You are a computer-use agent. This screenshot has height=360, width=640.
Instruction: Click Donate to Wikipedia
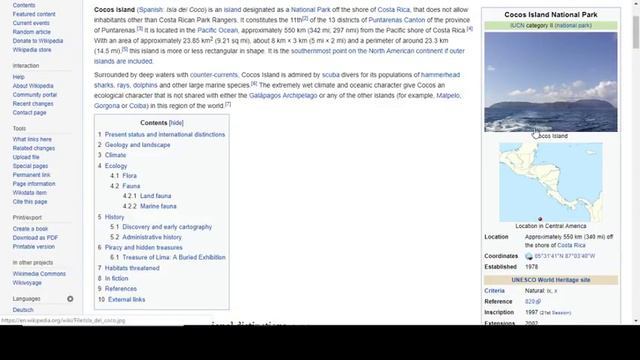(38, 41)
